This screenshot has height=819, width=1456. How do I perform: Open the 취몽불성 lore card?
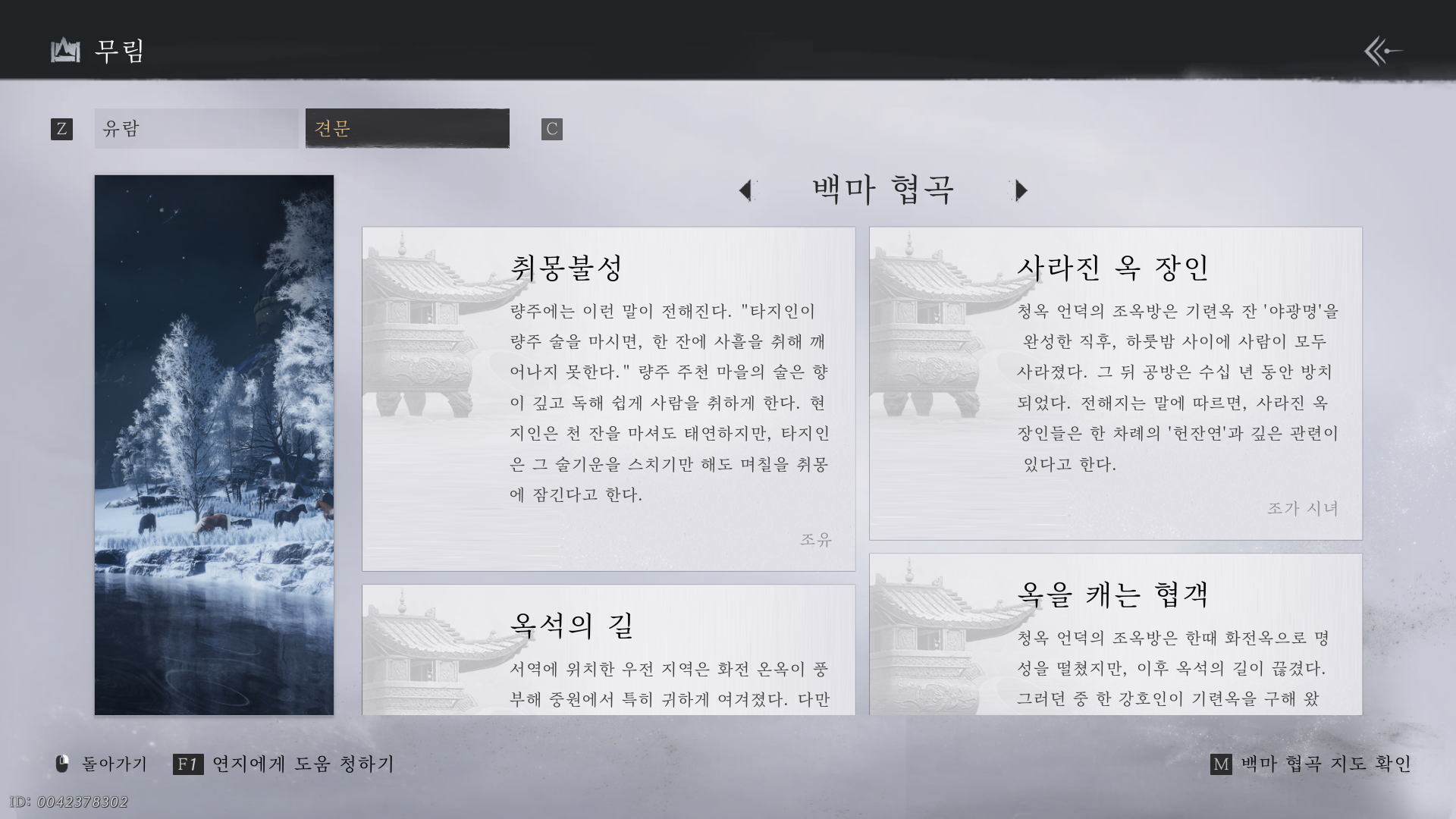pos(608,399)
